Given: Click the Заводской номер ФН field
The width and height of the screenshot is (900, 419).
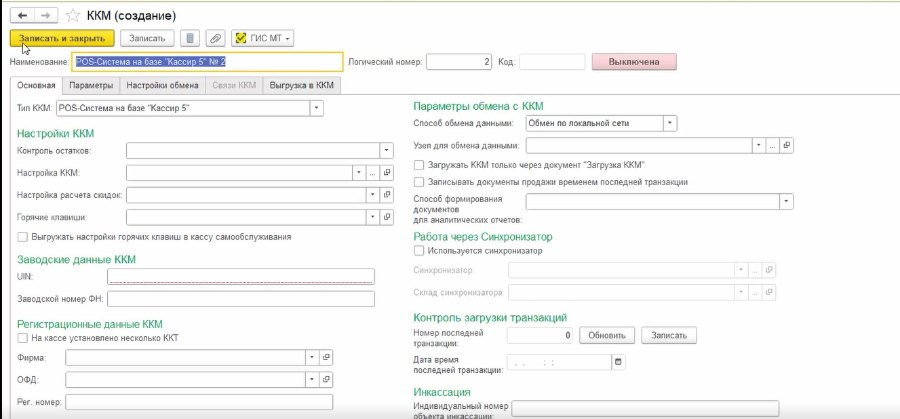Looking at the screenshot, I should coord(241,299).
